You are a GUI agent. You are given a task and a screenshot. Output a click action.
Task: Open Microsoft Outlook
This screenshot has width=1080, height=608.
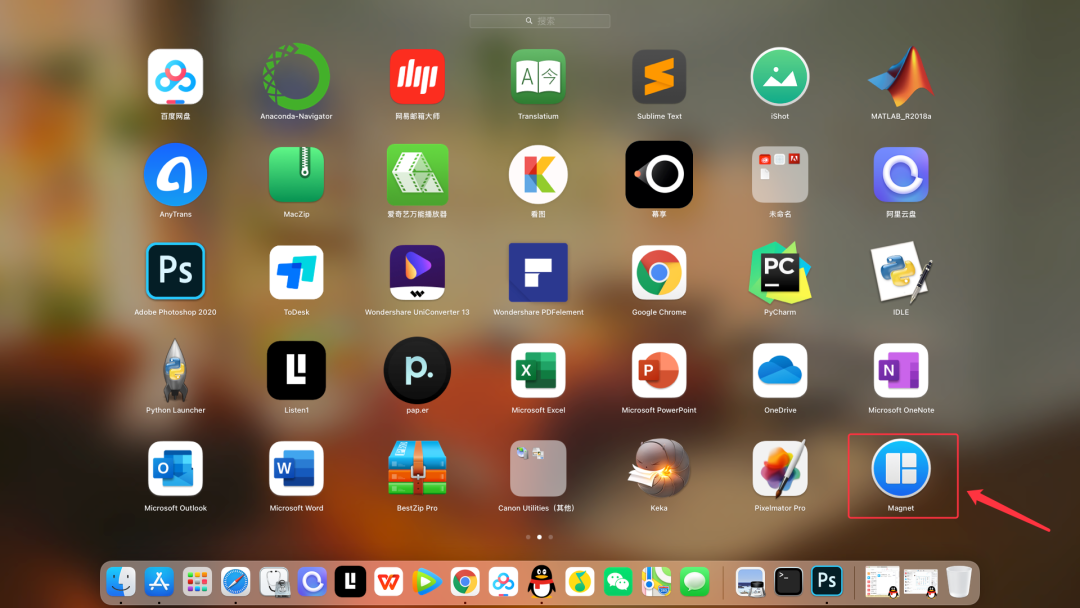[175, 468]
